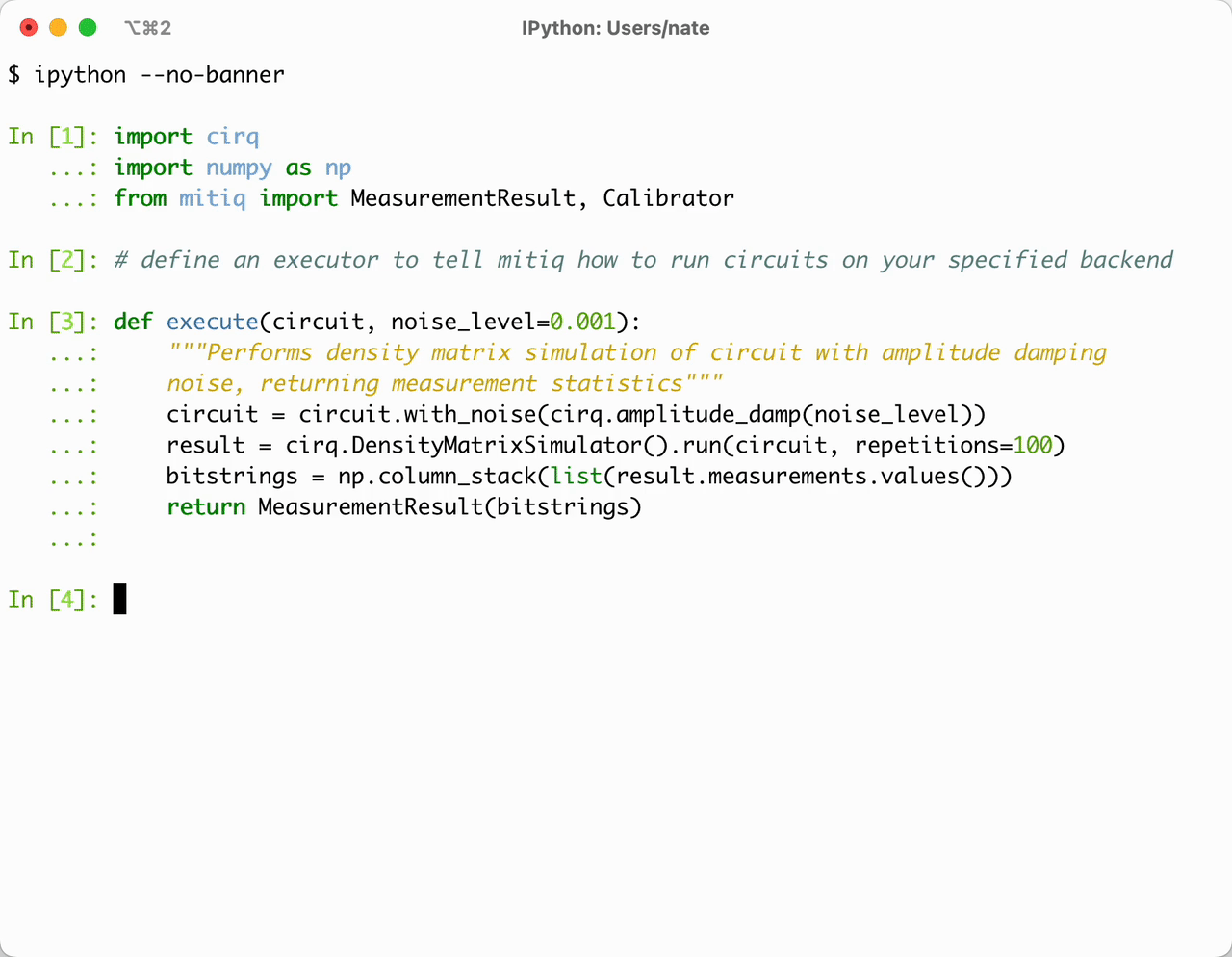The image size is (1232, 957).
Task: Click the 'np' alias after 'as'
Action: pos(339,168)
